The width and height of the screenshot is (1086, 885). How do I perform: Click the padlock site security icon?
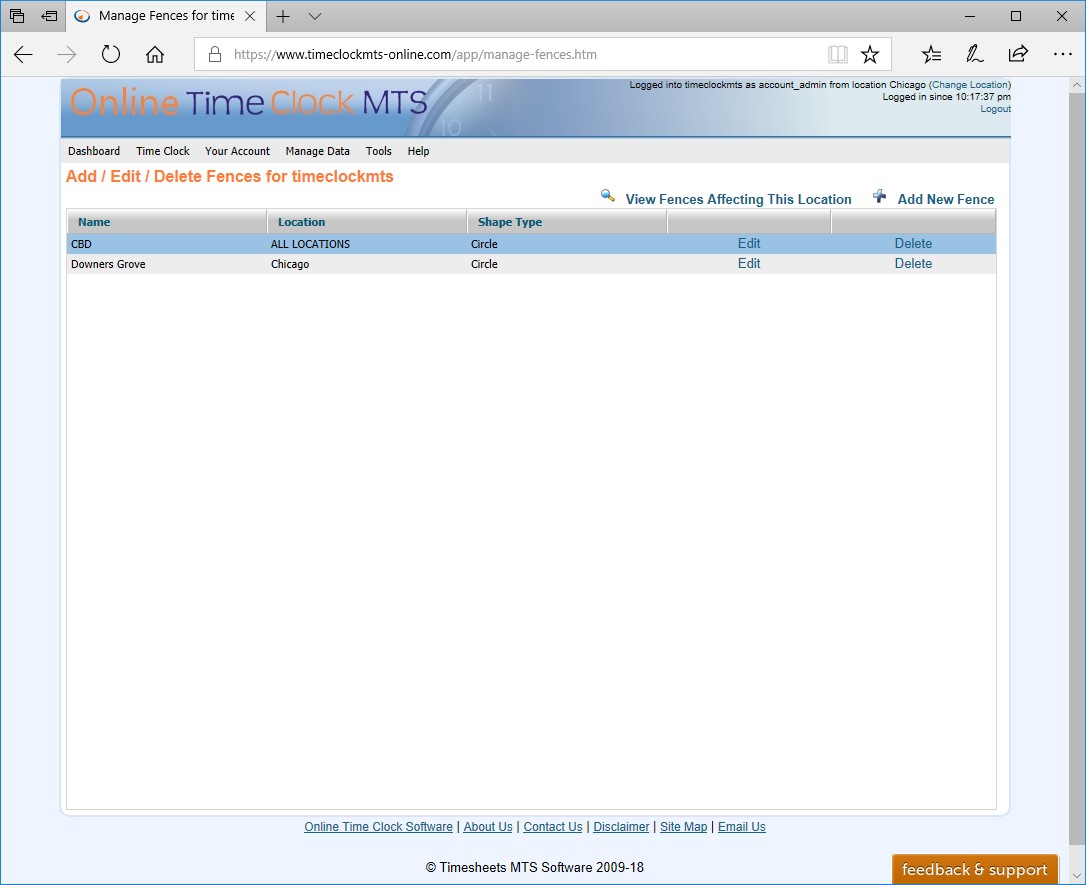click(215, 55)
